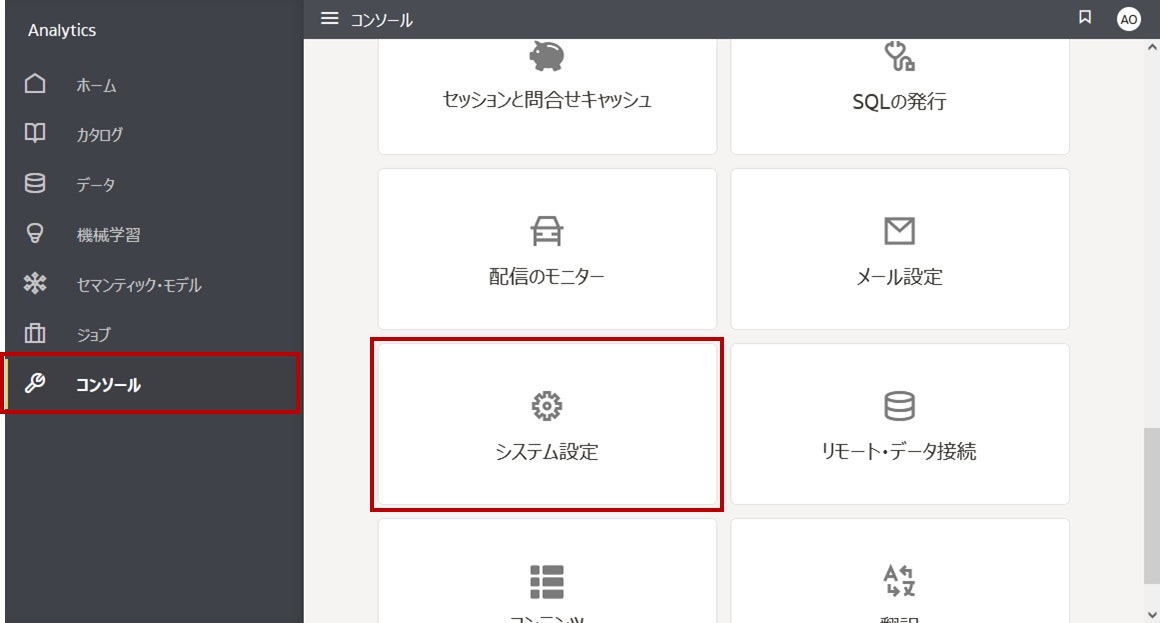Click the piggy bank cache icon
The image size is (1160, 623).
click(547, 55)
